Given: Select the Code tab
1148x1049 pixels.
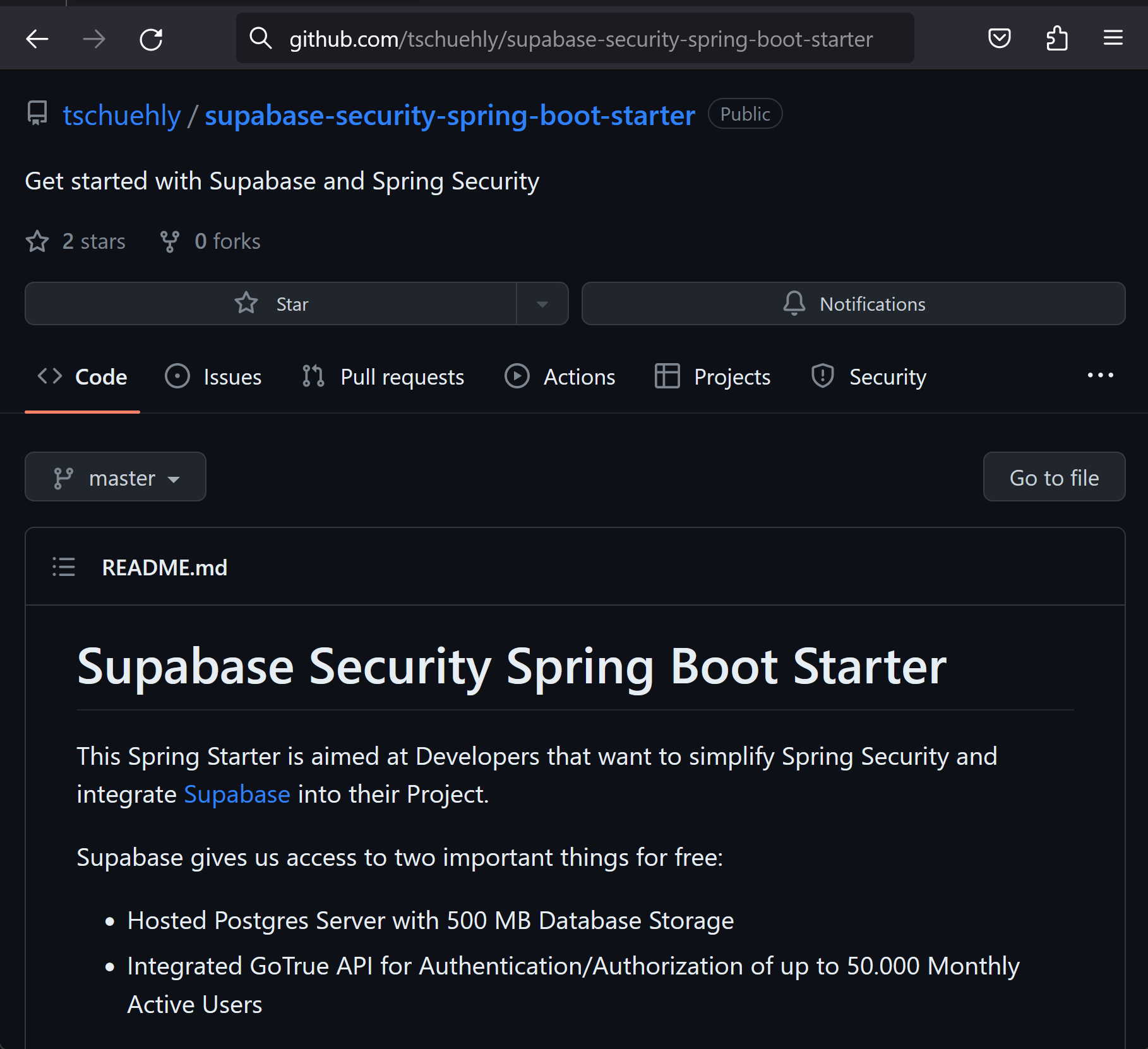Looking at the screenshot, I should click(x=83, y=377).
